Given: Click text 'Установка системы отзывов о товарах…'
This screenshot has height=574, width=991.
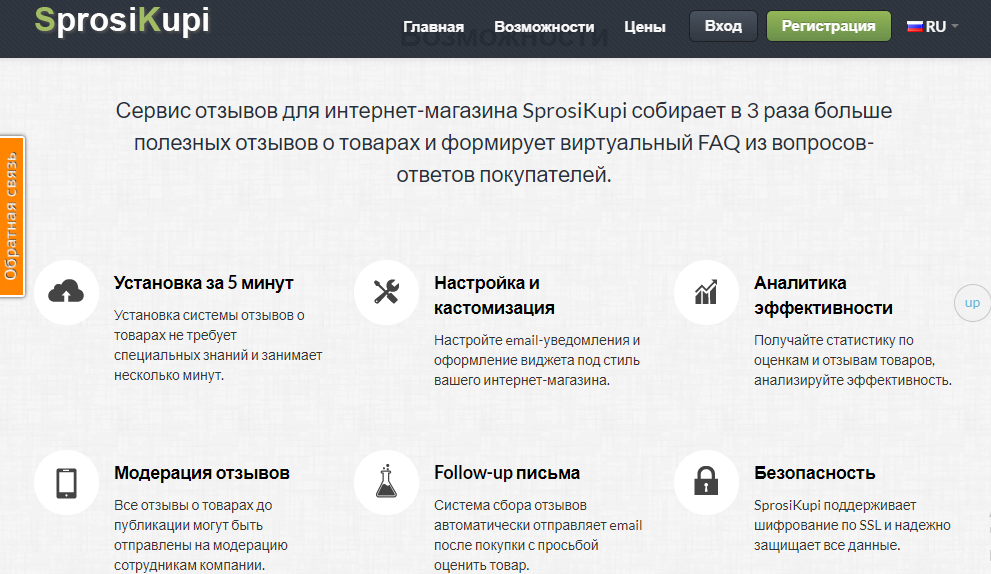Looking at the screenshot, I should click(x=218, y=345).
